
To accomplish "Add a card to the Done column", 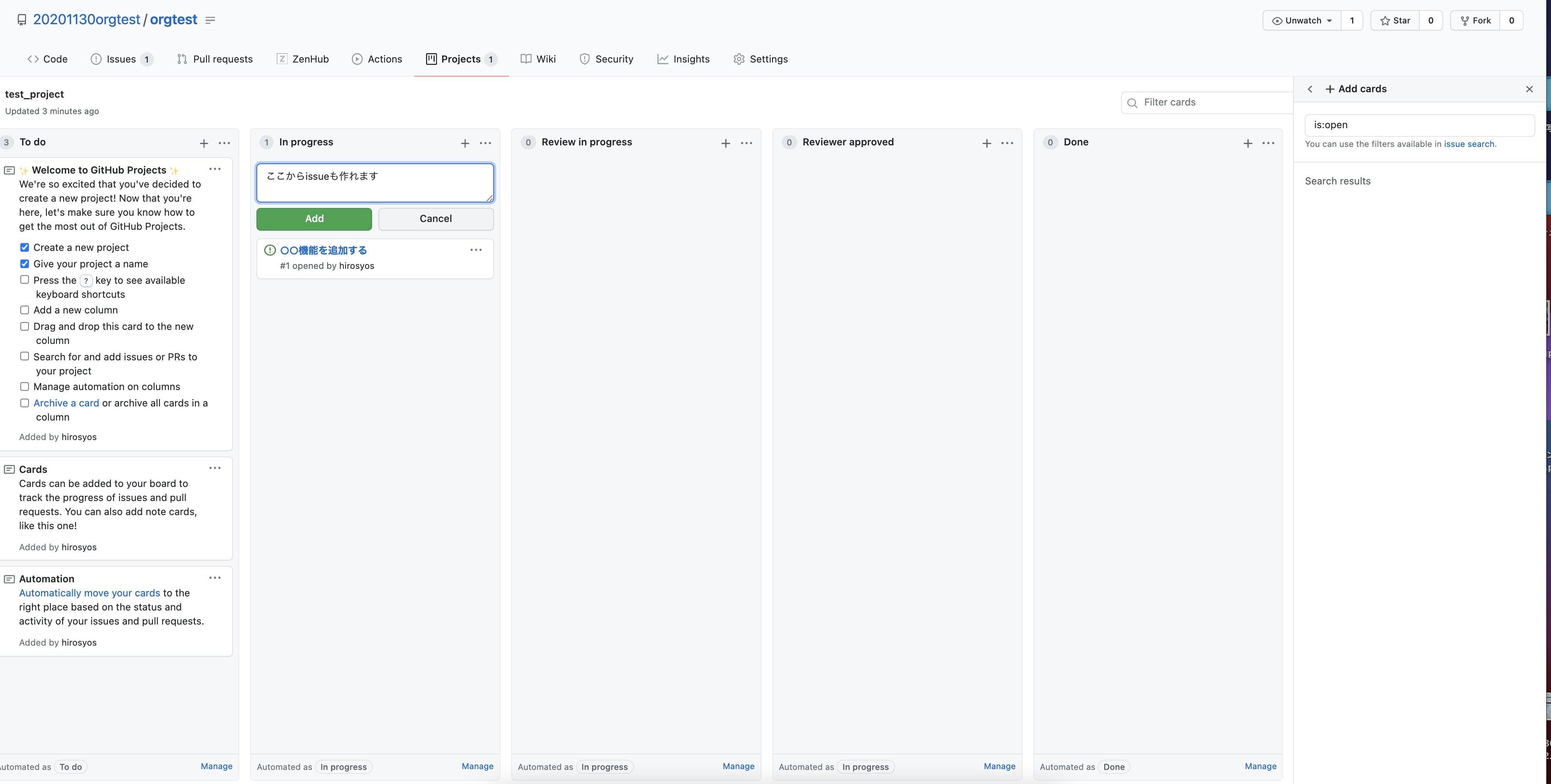I will coord(1247,143).
